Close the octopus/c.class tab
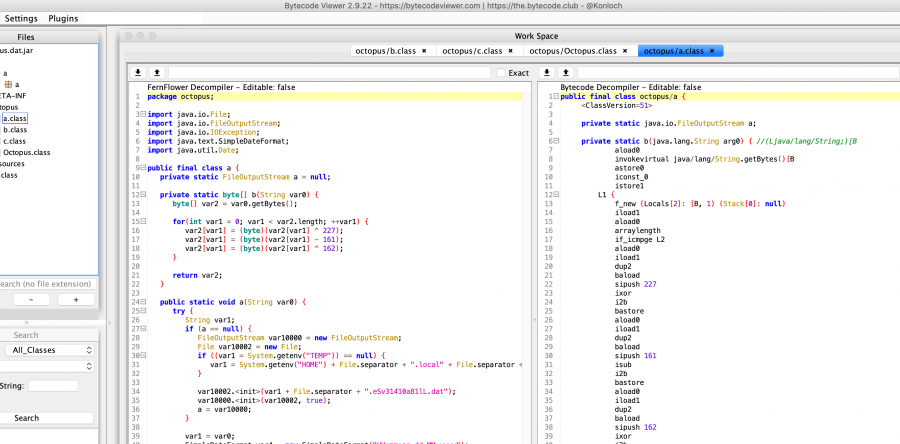 510,51
